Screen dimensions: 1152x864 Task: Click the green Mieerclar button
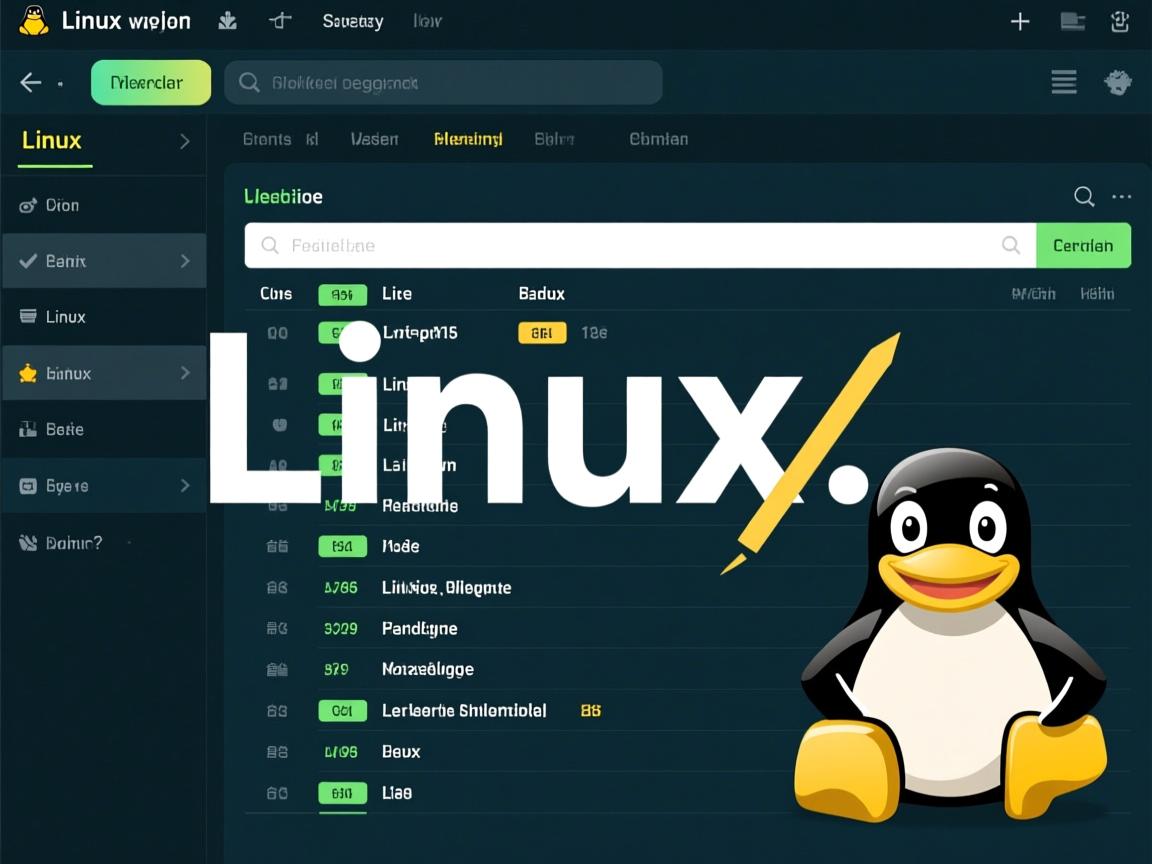(151, 83)
